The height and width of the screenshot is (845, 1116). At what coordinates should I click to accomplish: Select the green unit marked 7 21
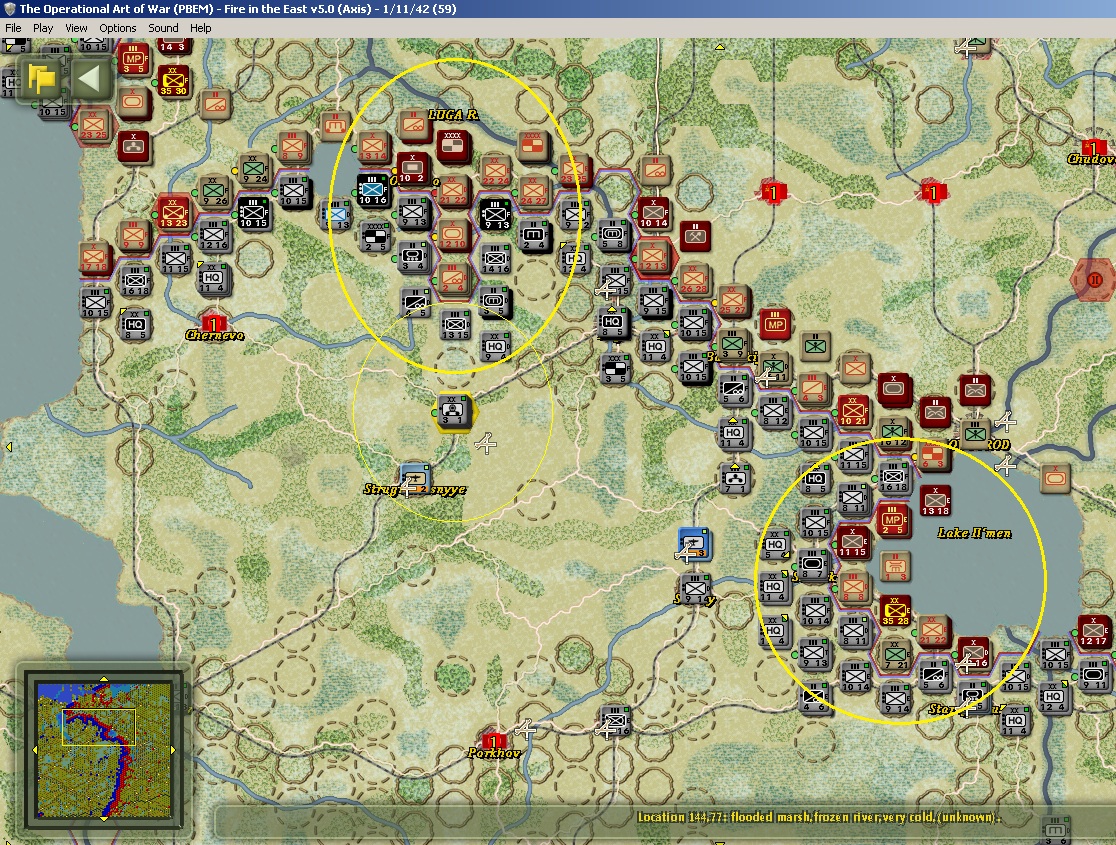[x=895, y=655]
